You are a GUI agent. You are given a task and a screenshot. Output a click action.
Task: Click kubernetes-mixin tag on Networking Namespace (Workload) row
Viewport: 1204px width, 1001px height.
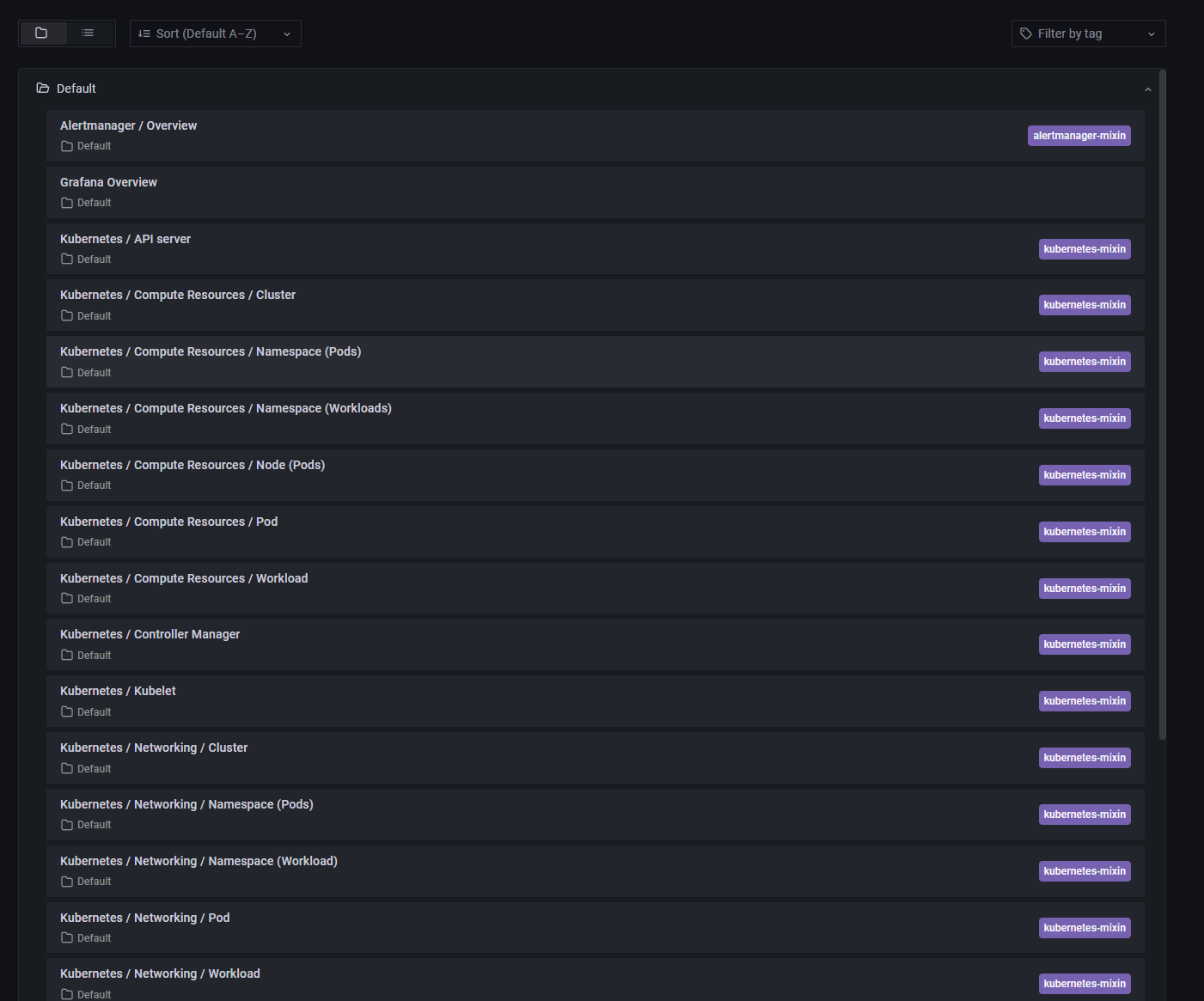(x=1085, y=871)
